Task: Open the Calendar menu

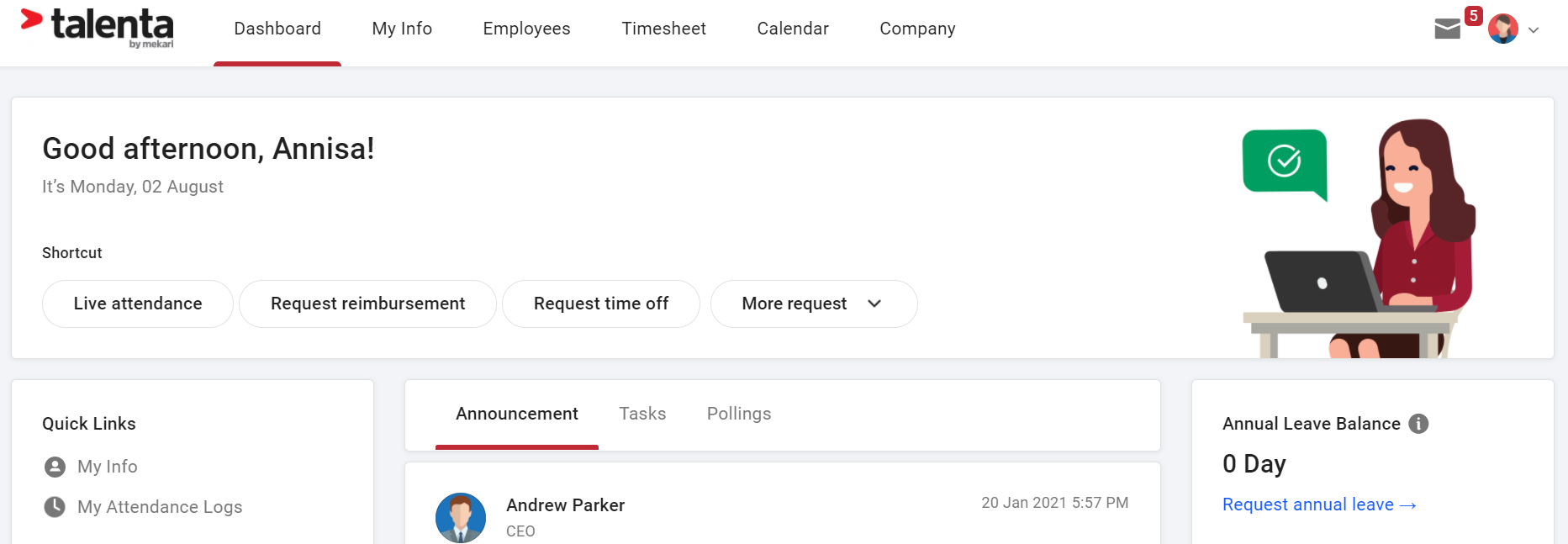Action: [x=793, y=29]
